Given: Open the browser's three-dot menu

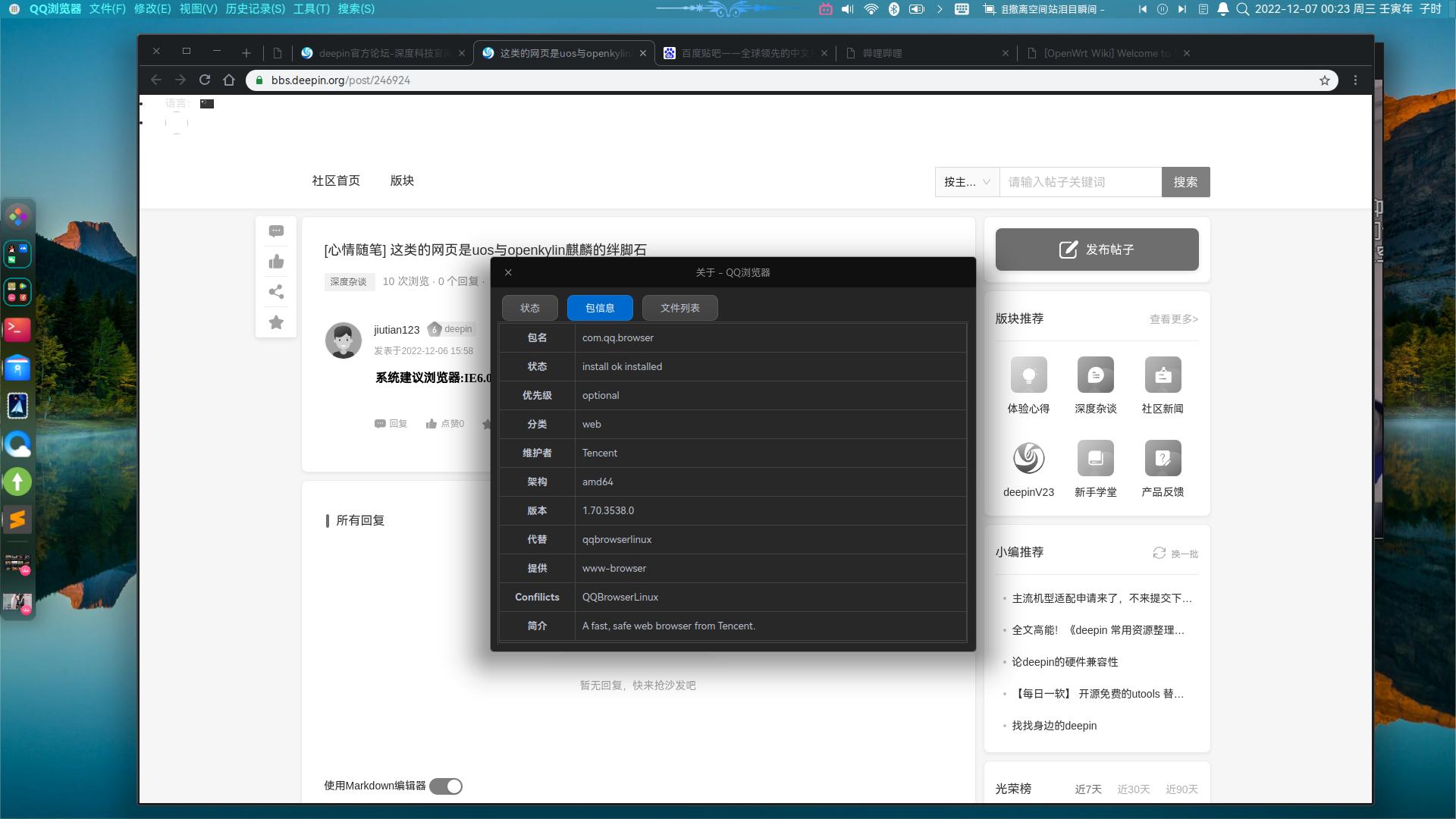Looking at the screenshot, I should tap(1355, 80).
